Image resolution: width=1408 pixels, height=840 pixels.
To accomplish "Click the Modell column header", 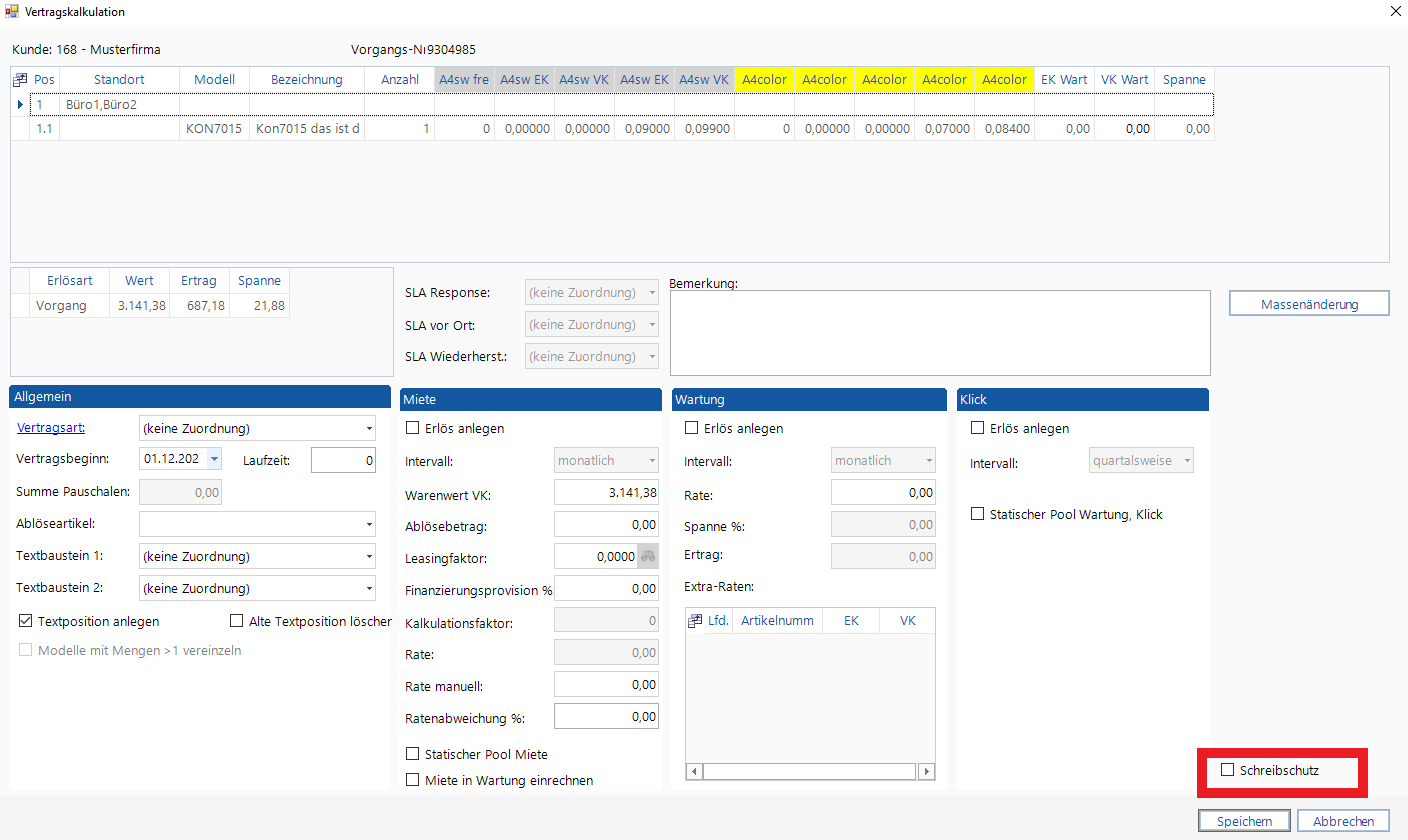I will [214, 80].
